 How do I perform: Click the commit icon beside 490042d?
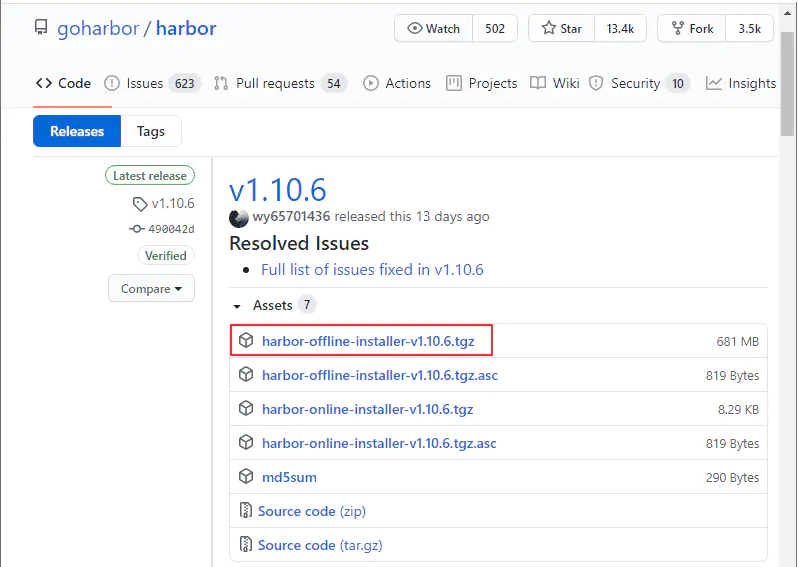136,229
